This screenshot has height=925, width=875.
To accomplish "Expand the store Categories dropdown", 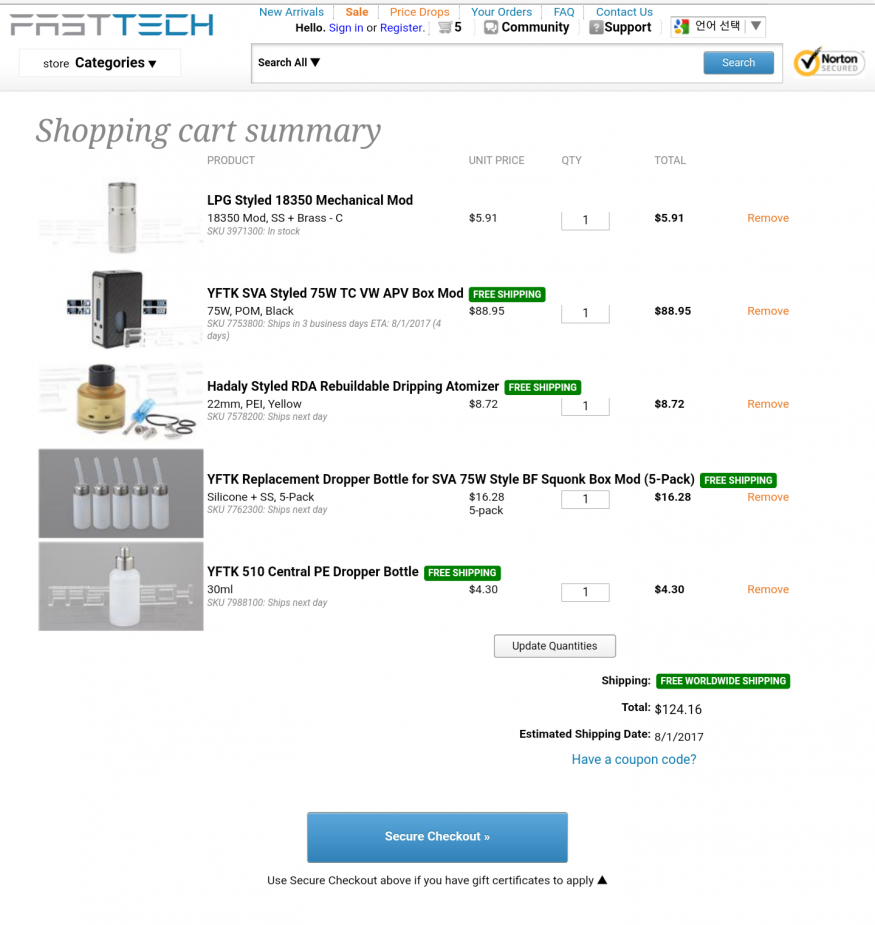I will tap(100, 63).
